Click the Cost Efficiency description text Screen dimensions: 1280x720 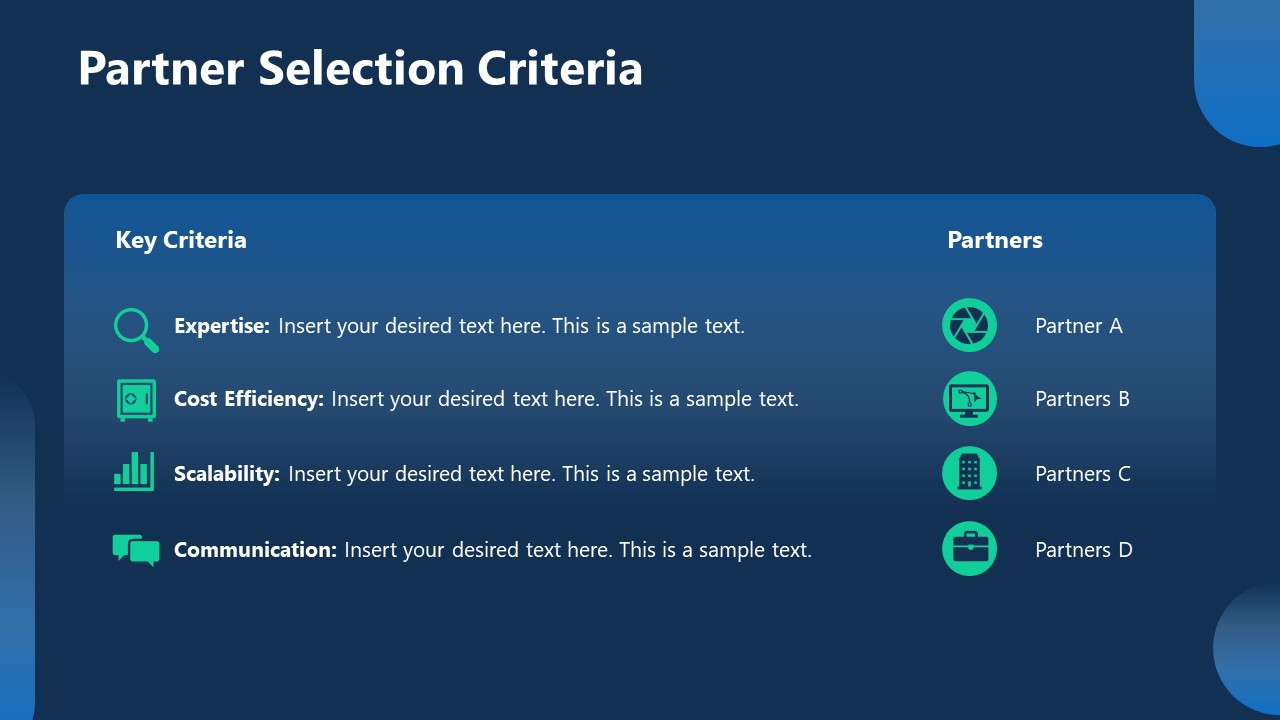click(x=486, y=399)
